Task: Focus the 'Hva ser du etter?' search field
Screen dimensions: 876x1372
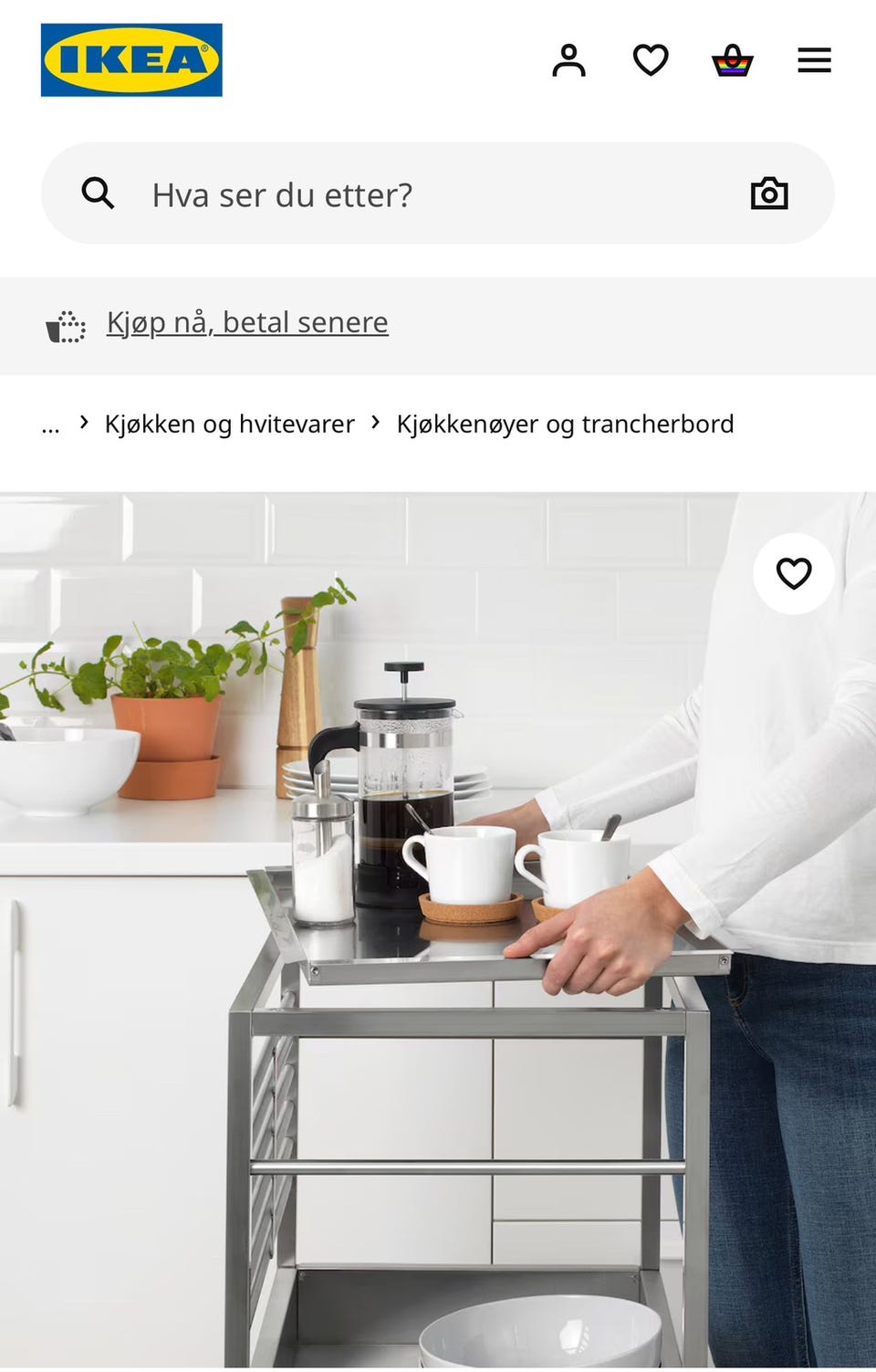Action: (438, 194)
